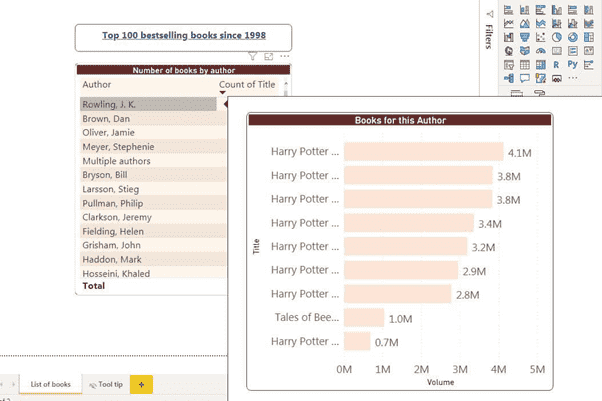Switch to the Tool tip page tab
The image size is (602, 401).
[106, 384]
